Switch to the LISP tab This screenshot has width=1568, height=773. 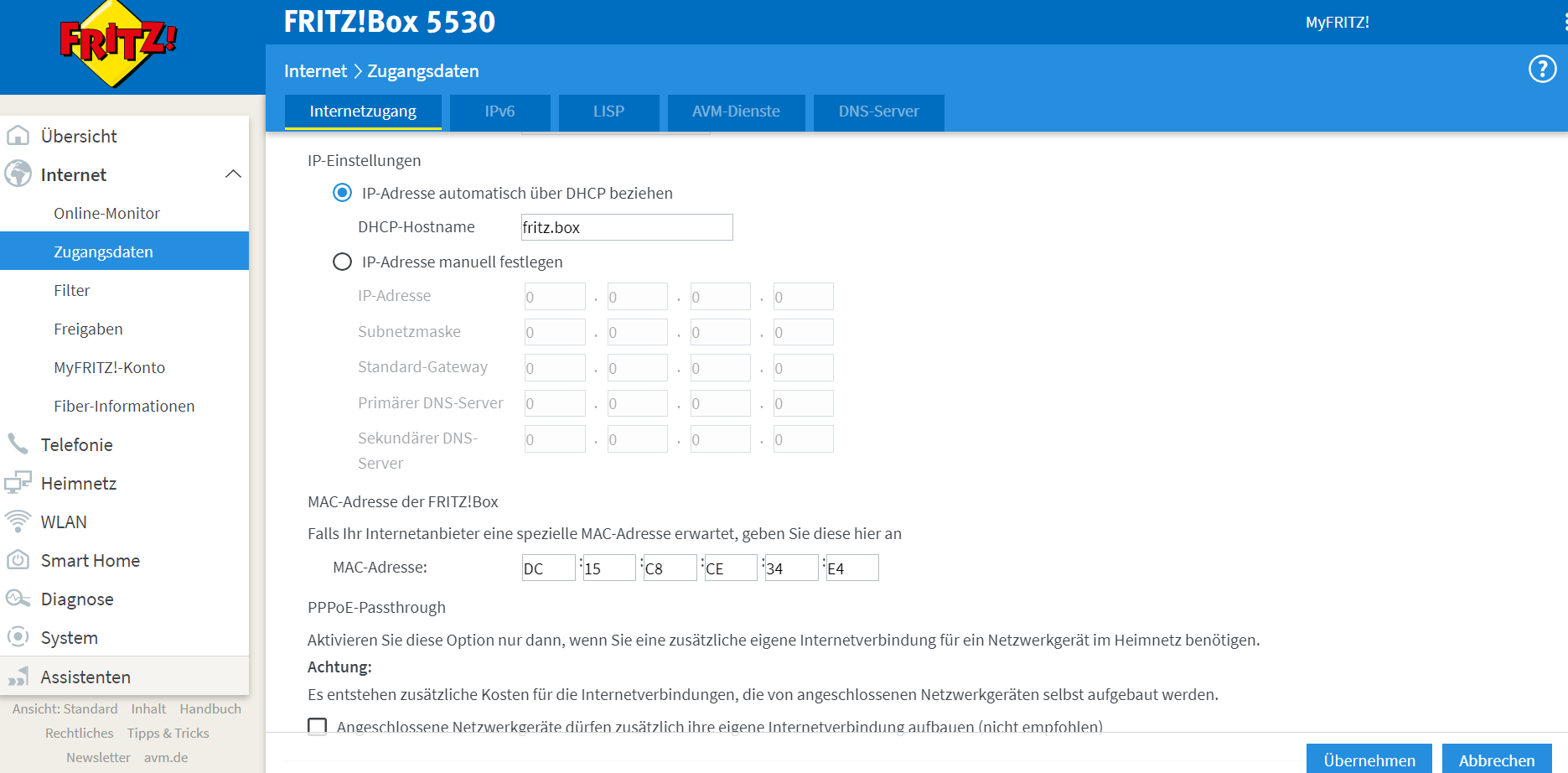tap(608, 112)
